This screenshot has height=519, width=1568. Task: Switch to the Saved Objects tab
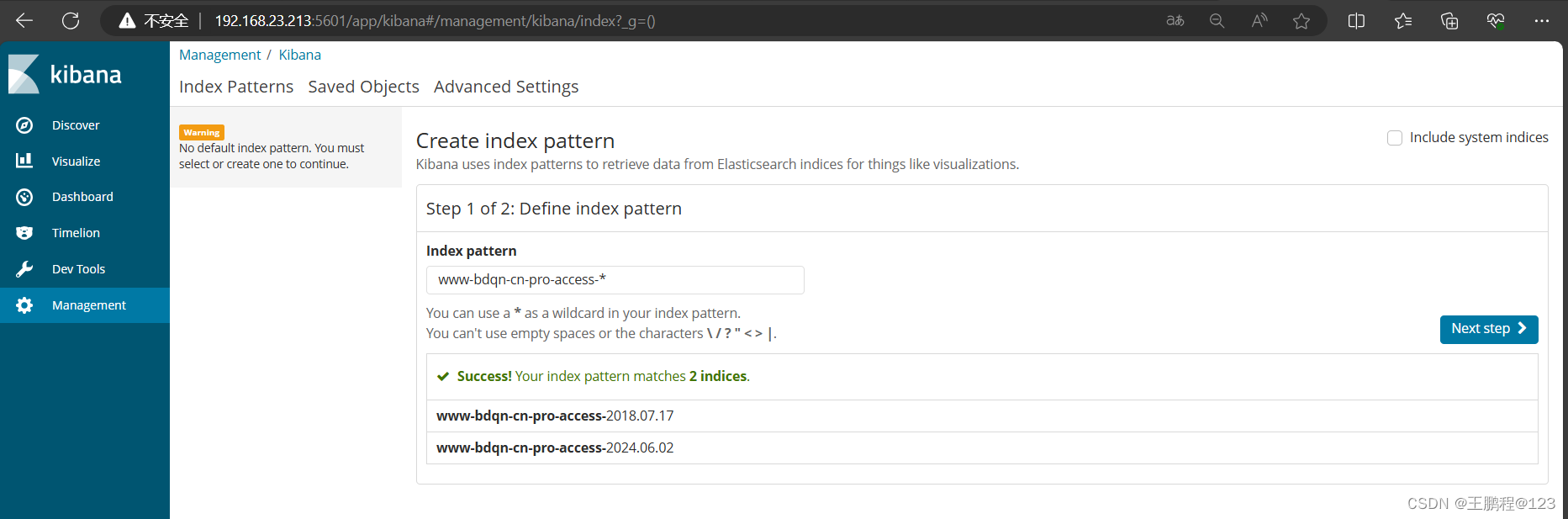363,87
